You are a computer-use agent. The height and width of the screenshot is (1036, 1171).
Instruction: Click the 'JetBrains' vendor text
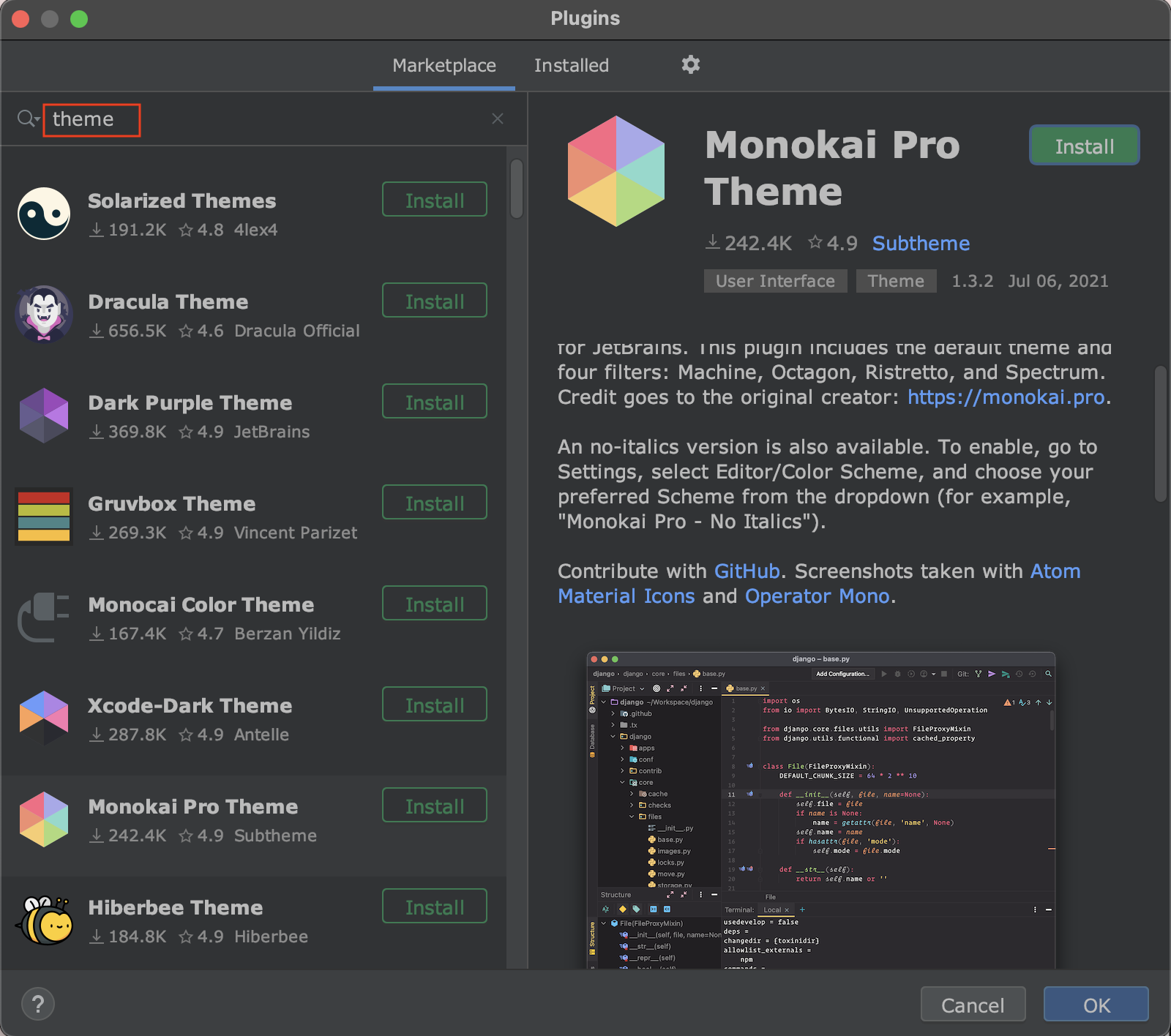(272, 432)
